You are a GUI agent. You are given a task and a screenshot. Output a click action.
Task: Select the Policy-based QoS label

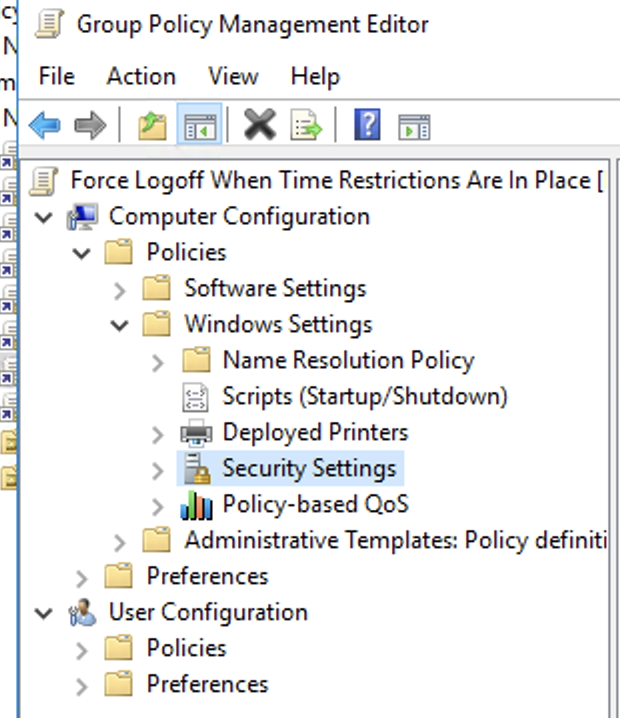click(x=315, y=504)
